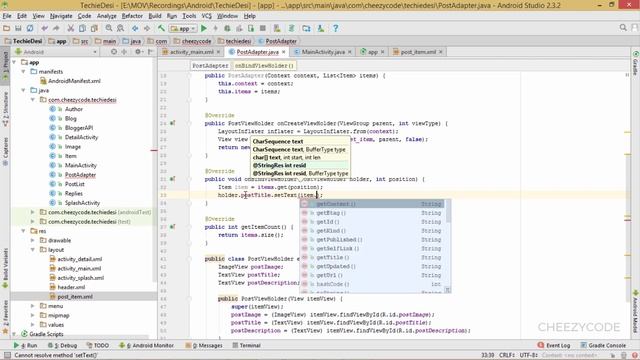Expand the mipmap folder
The image size is (640, 360).
tap(33, 316)
